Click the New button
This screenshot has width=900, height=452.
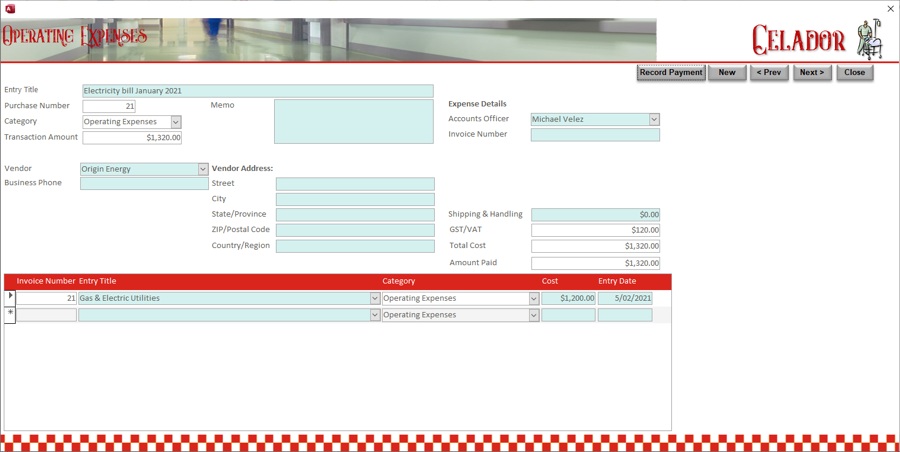click(727, 72)
